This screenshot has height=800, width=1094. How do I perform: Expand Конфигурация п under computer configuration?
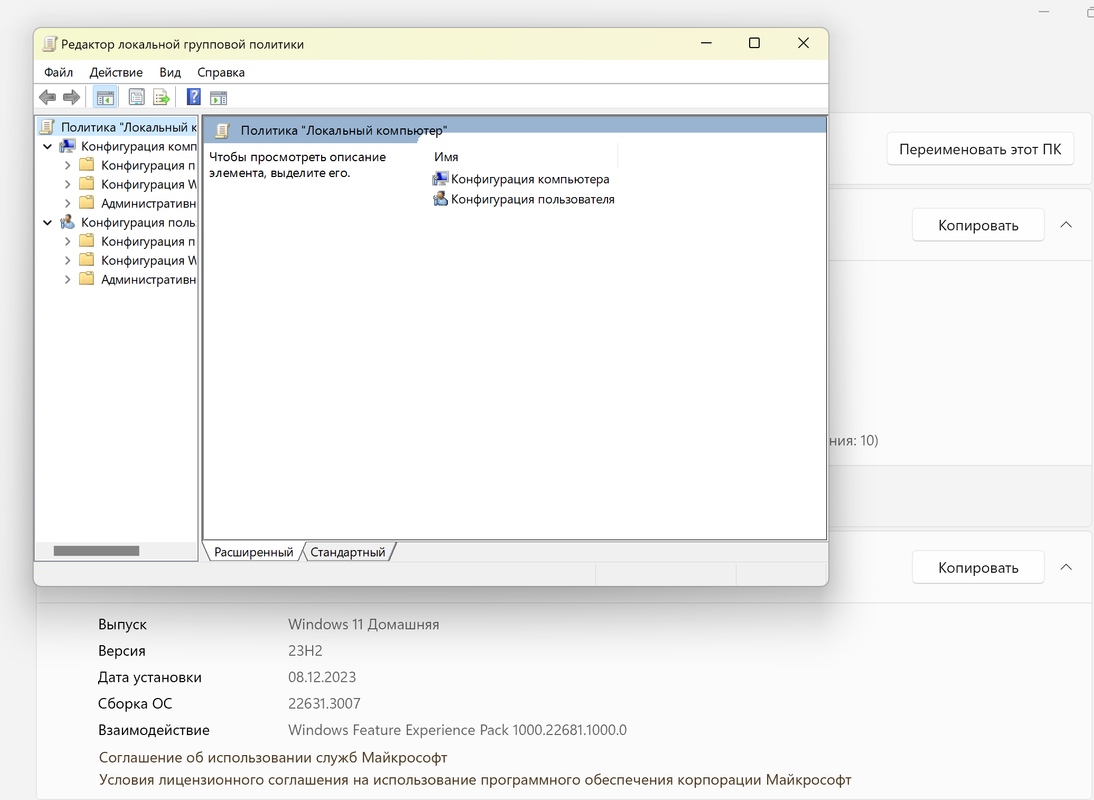(x=68, y=165)
